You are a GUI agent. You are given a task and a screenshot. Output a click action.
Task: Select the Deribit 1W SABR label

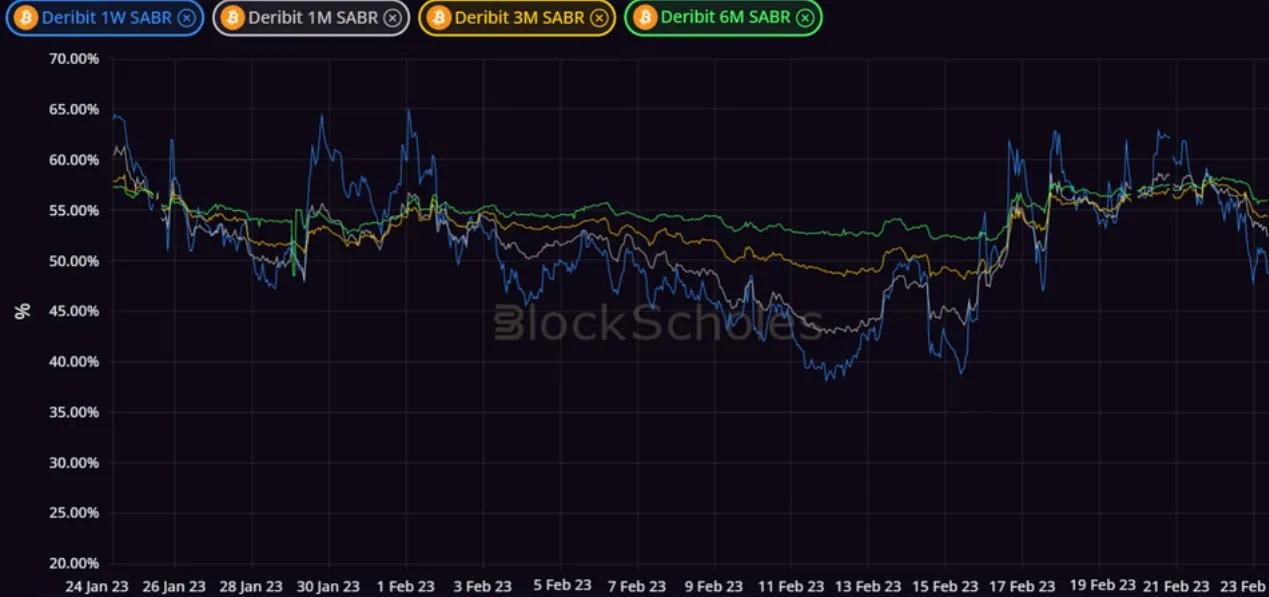(107, 18)
